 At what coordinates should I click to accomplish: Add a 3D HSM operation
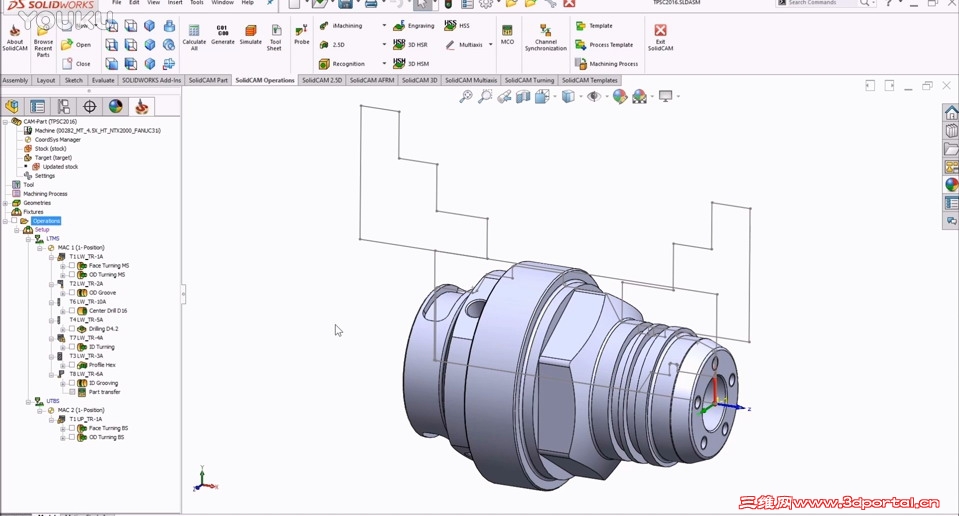coord(411,64)
